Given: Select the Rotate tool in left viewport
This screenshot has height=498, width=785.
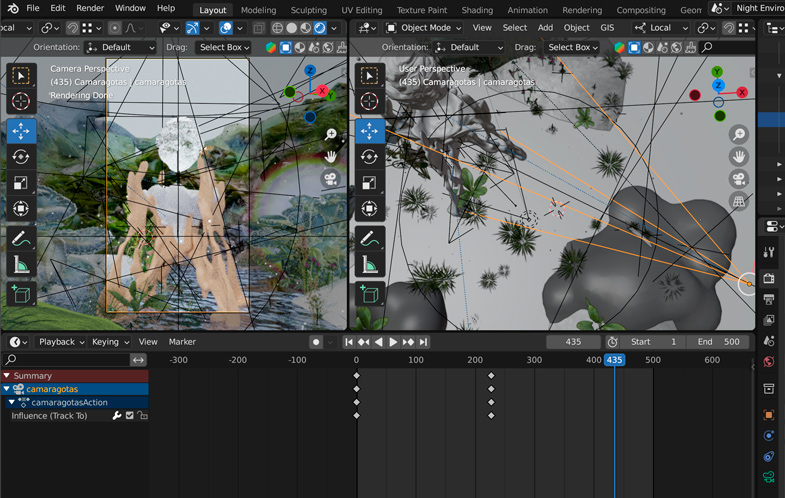Looking at the screenshot, I should click(21, 157).
